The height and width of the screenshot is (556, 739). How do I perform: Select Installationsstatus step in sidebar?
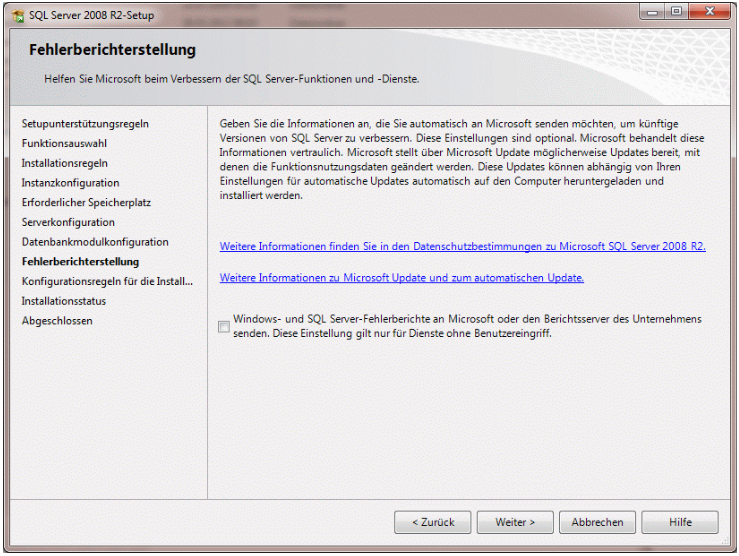[64, 301]
